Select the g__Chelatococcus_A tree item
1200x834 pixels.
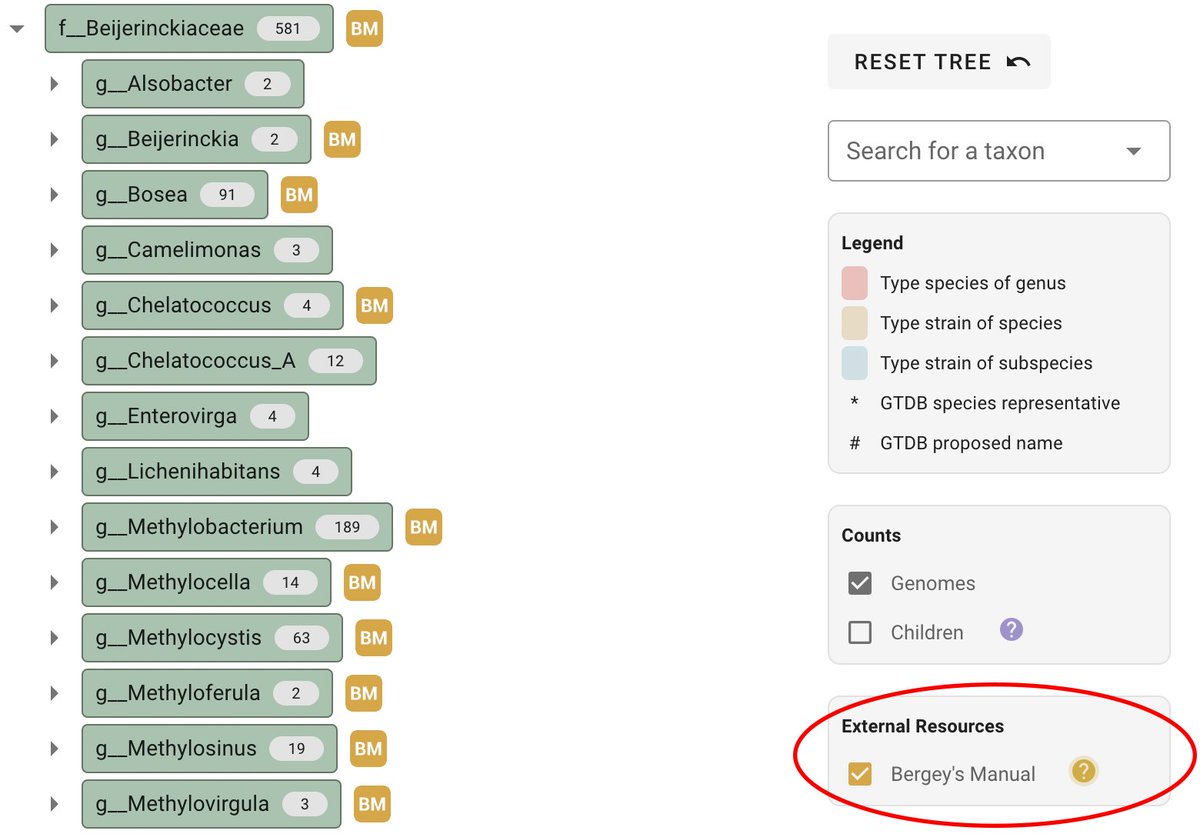[229, 361]
